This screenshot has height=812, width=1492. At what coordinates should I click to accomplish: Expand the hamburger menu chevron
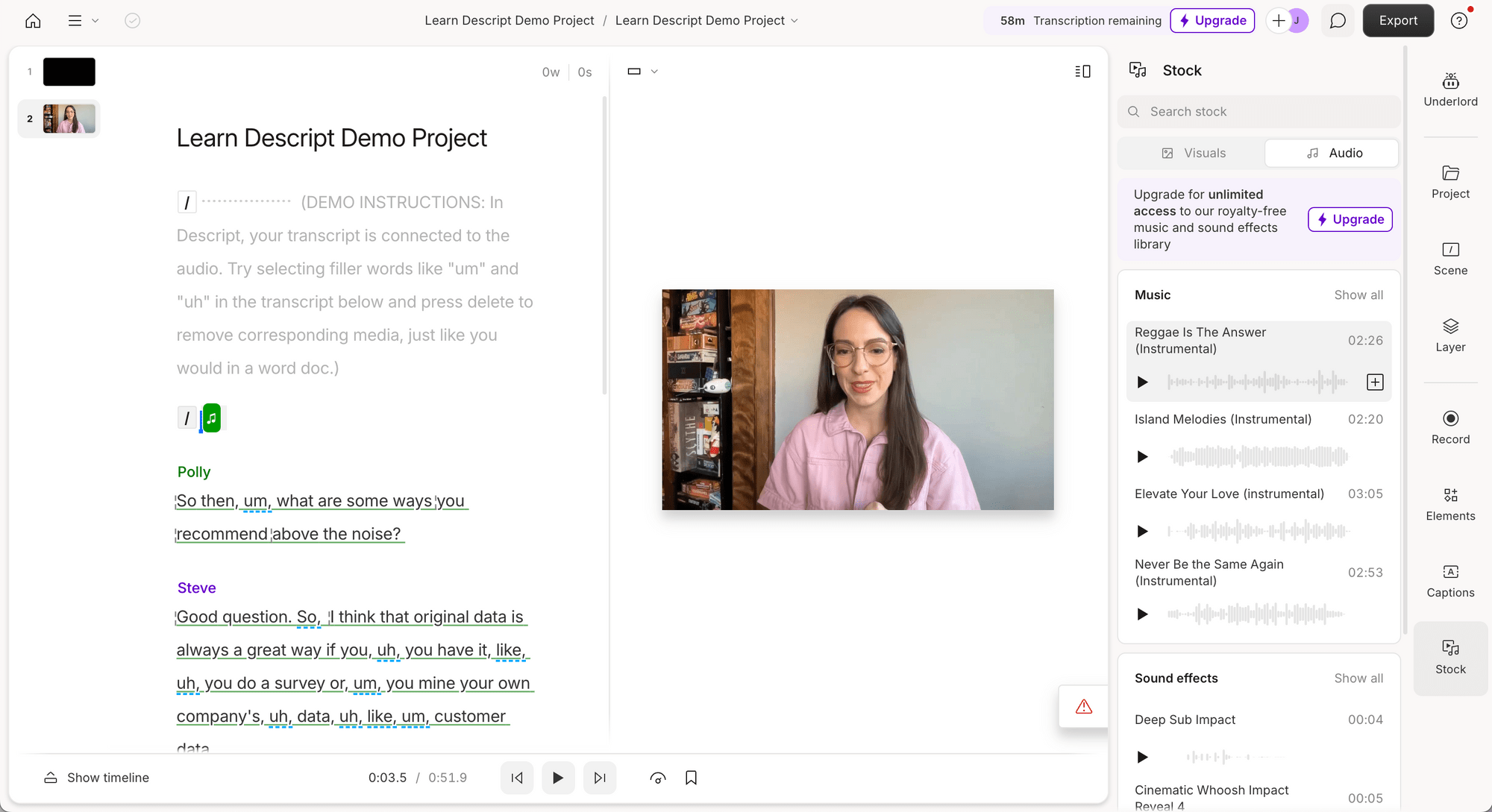(x=95, y=21)
